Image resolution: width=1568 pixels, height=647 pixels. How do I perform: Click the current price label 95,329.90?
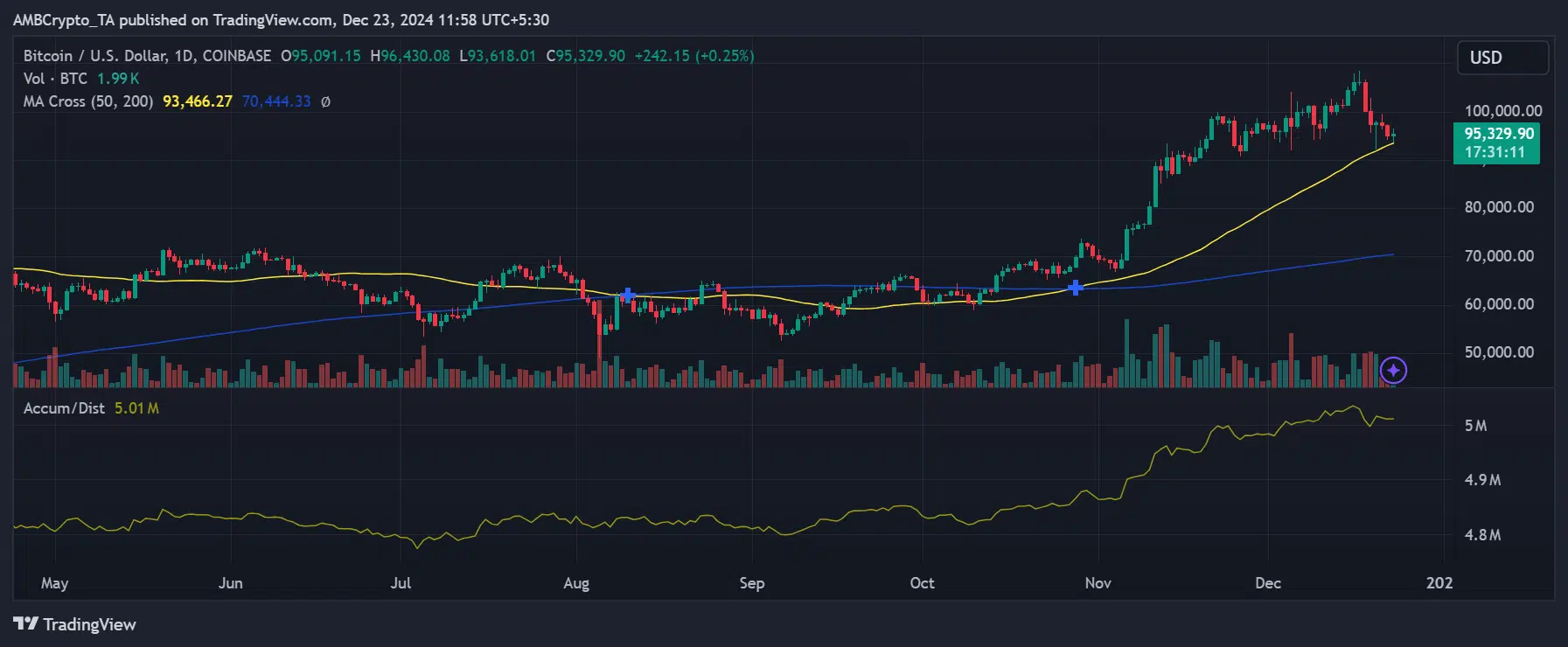point(1499,134)
